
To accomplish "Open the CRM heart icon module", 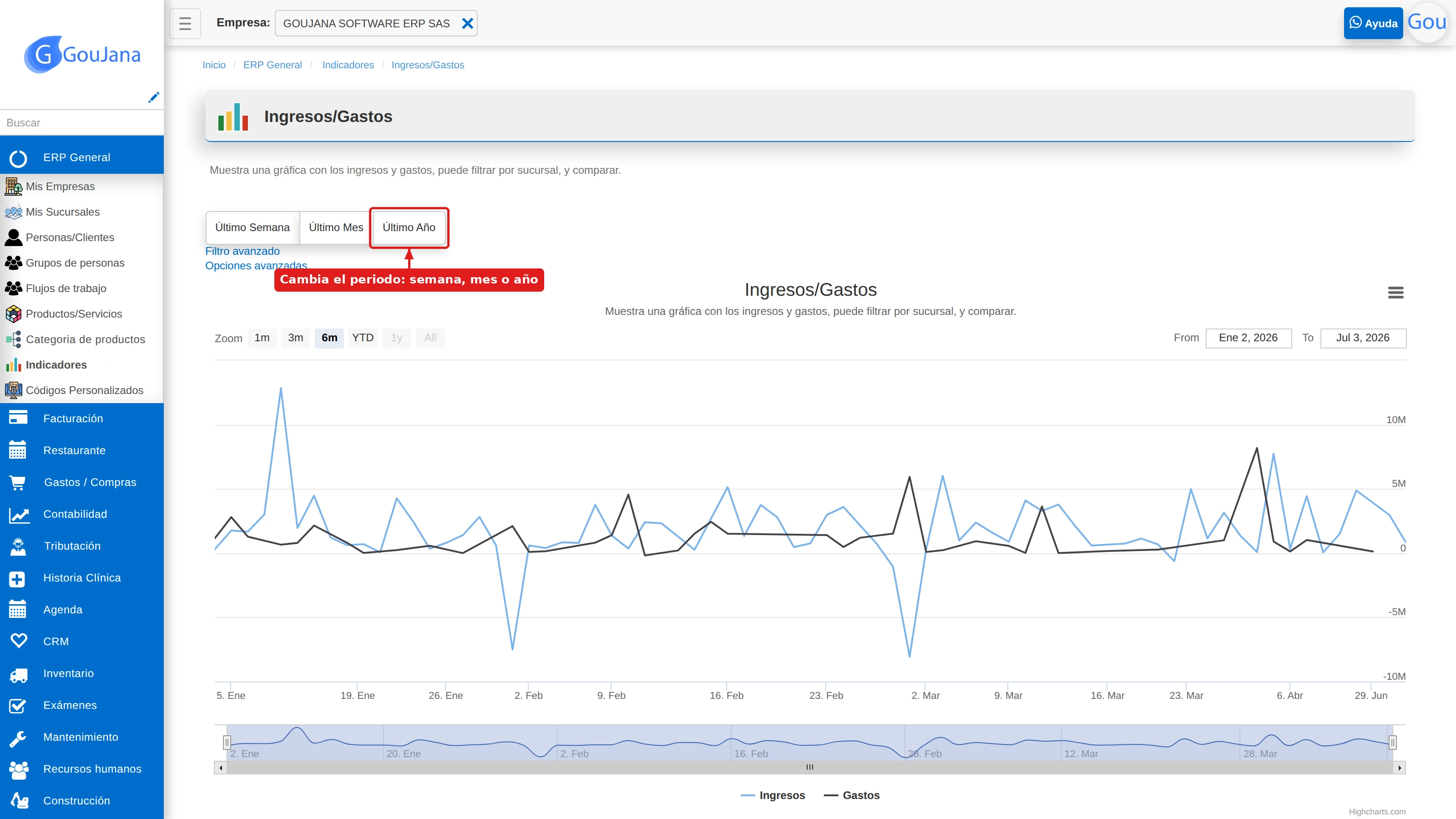I will (82, 642).
